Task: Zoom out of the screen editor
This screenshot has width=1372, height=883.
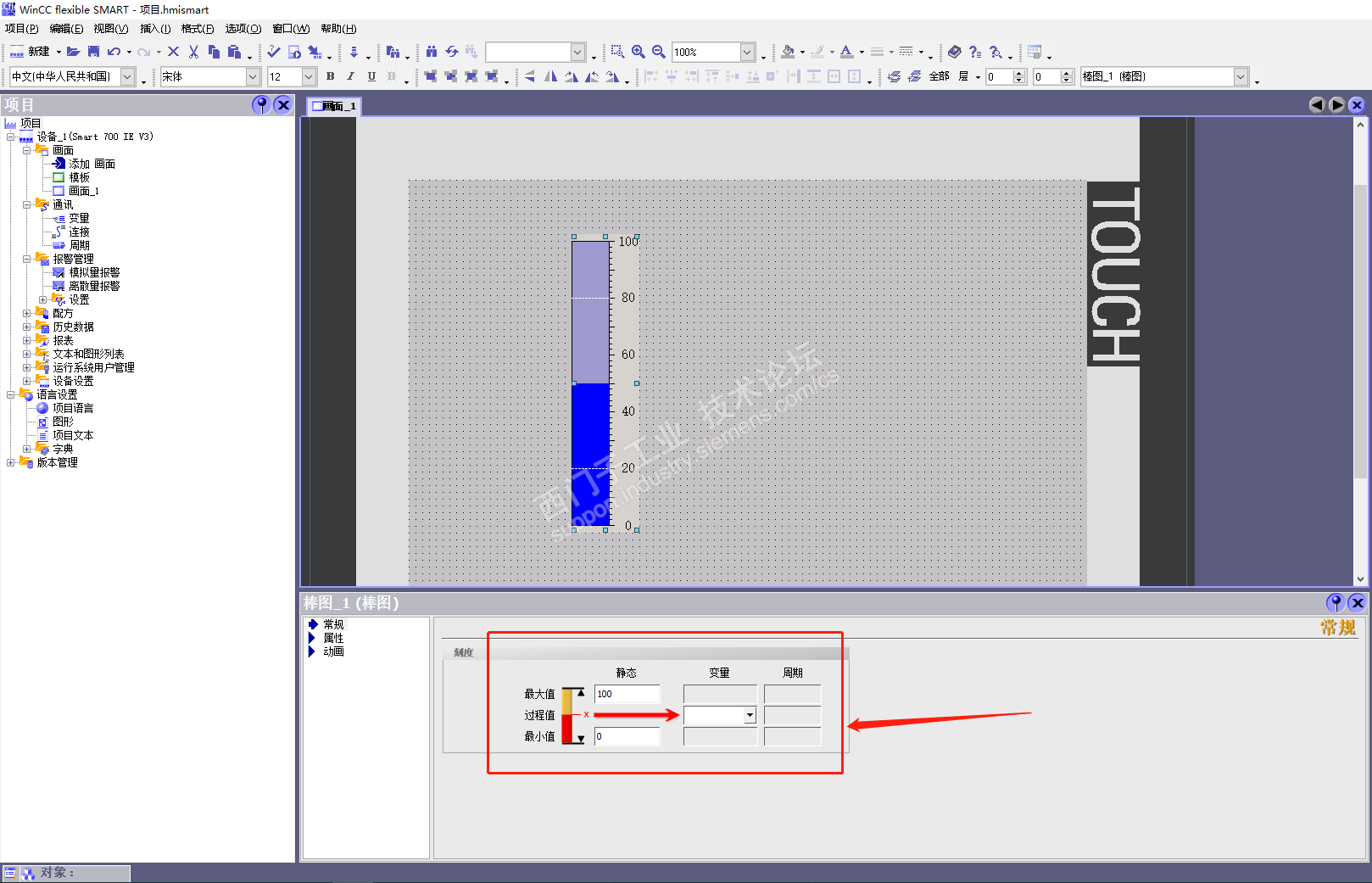Action: point(659,52)
